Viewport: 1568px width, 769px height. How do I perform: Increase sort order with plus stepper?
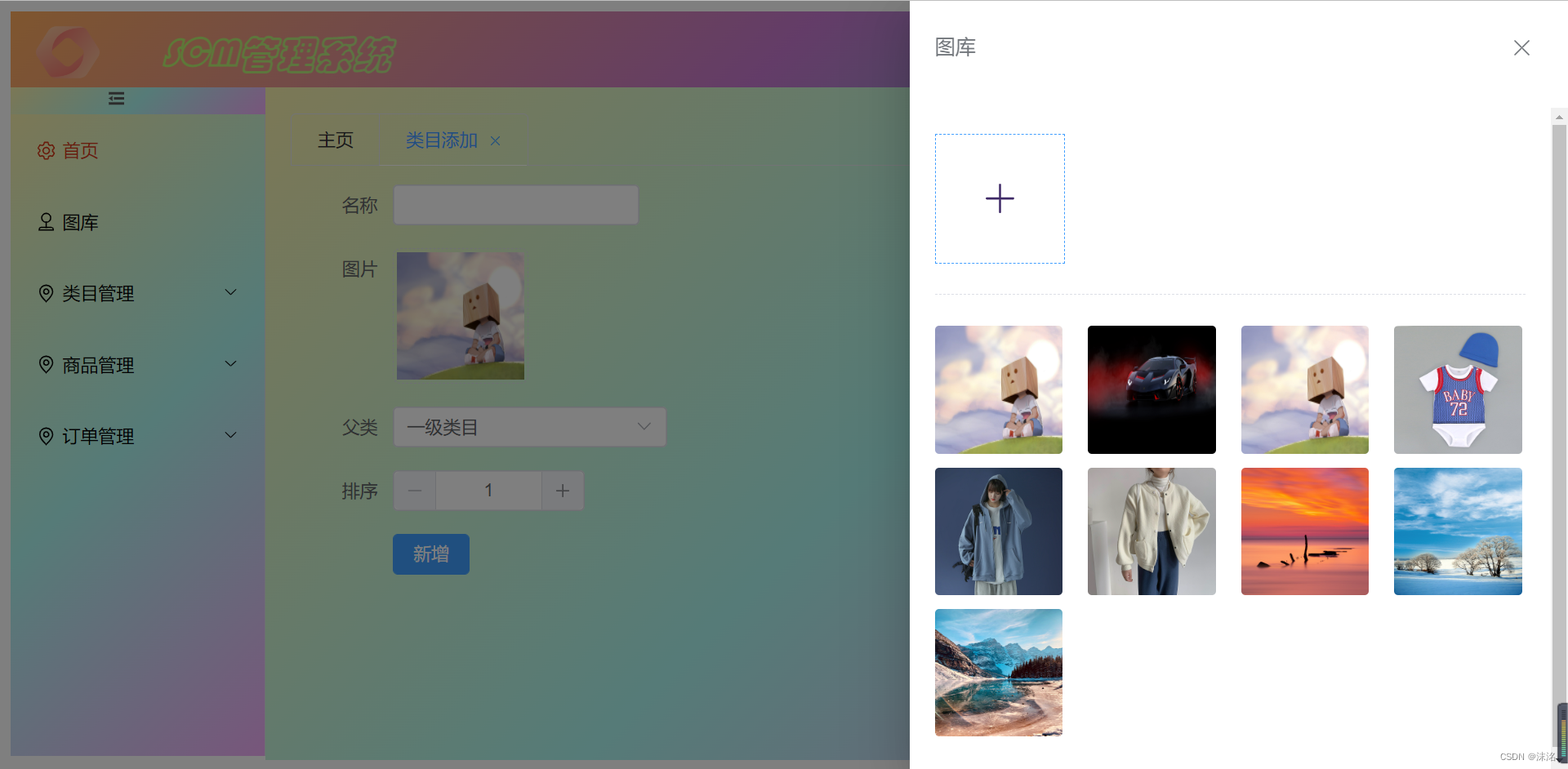563,491
